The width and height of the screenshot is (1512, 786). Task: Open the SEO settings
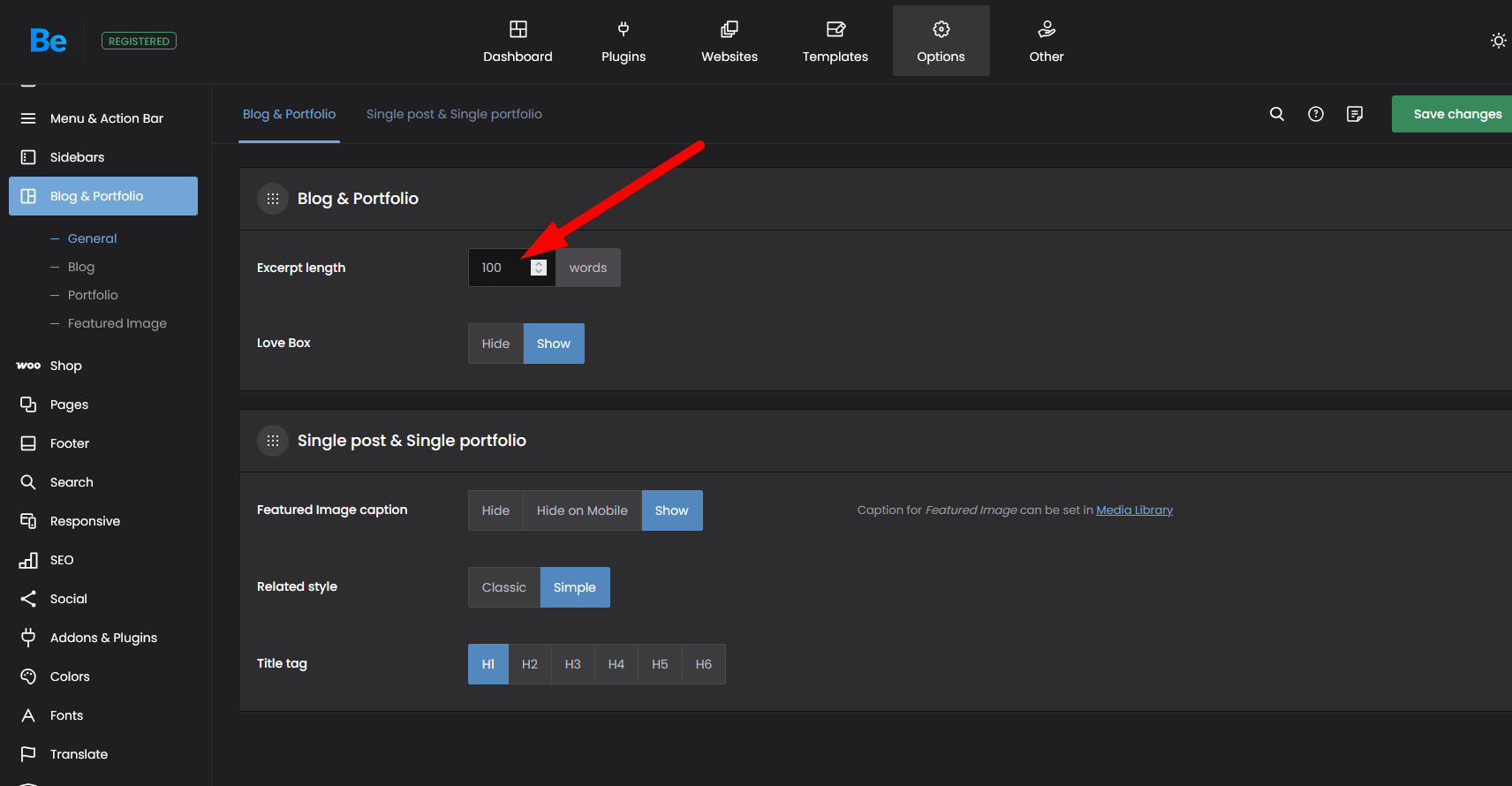click(x=103, y=560)
